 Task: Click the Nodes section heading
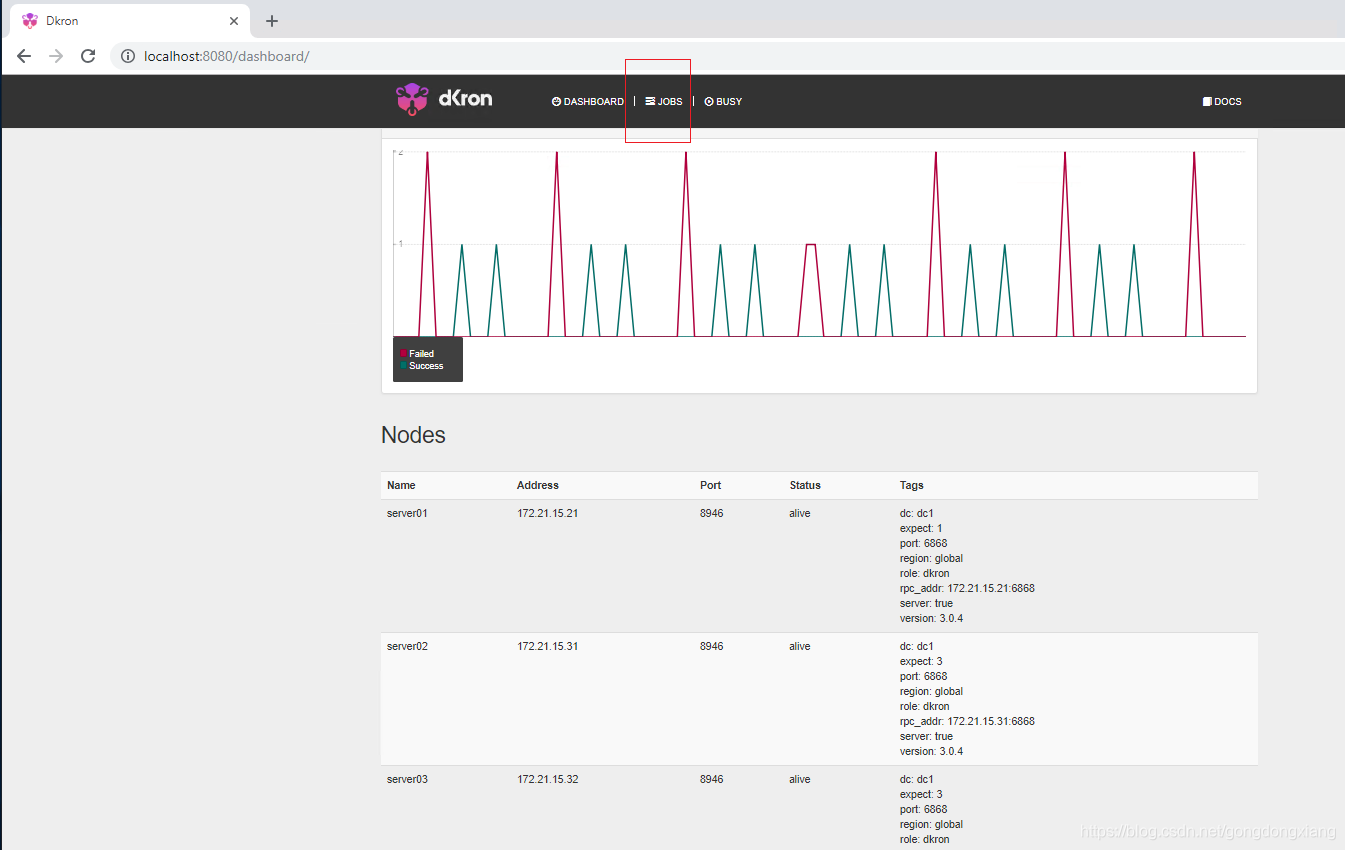pyautogui.click(x=413, y=435)
